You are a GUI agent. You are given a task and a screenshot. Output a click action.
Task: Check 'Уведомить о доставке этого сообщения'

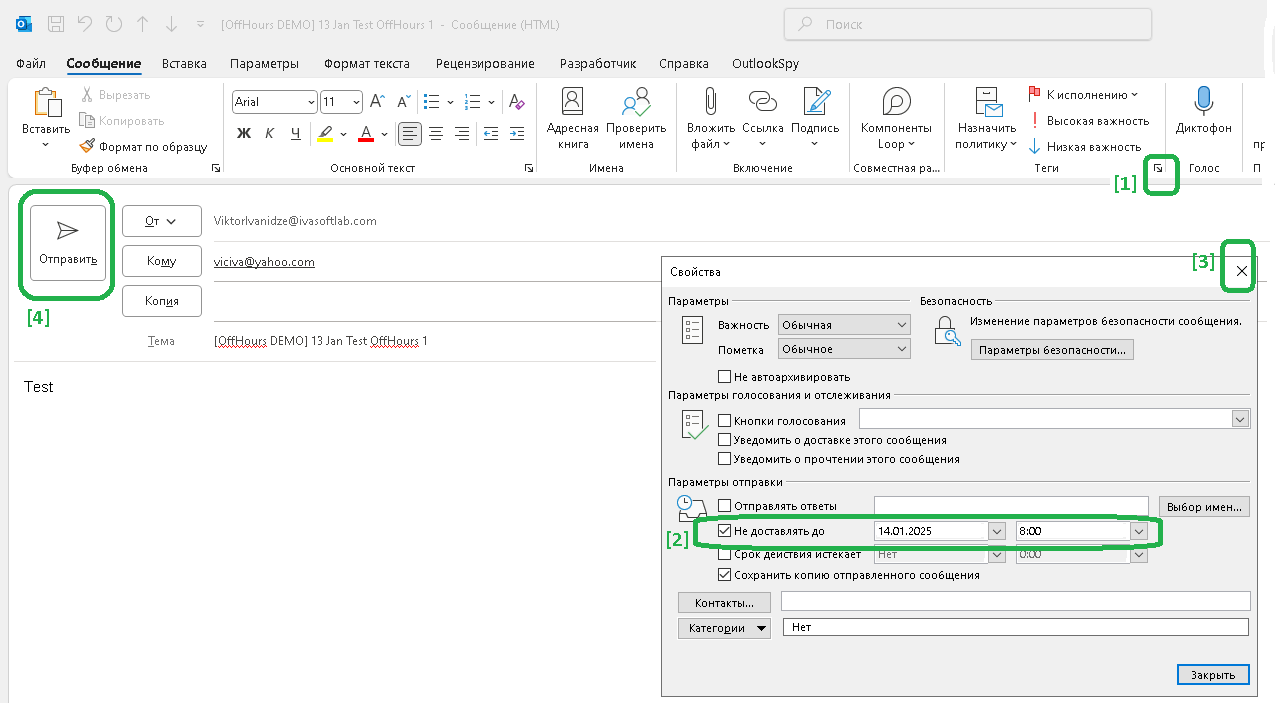click(x=725, y=440)
